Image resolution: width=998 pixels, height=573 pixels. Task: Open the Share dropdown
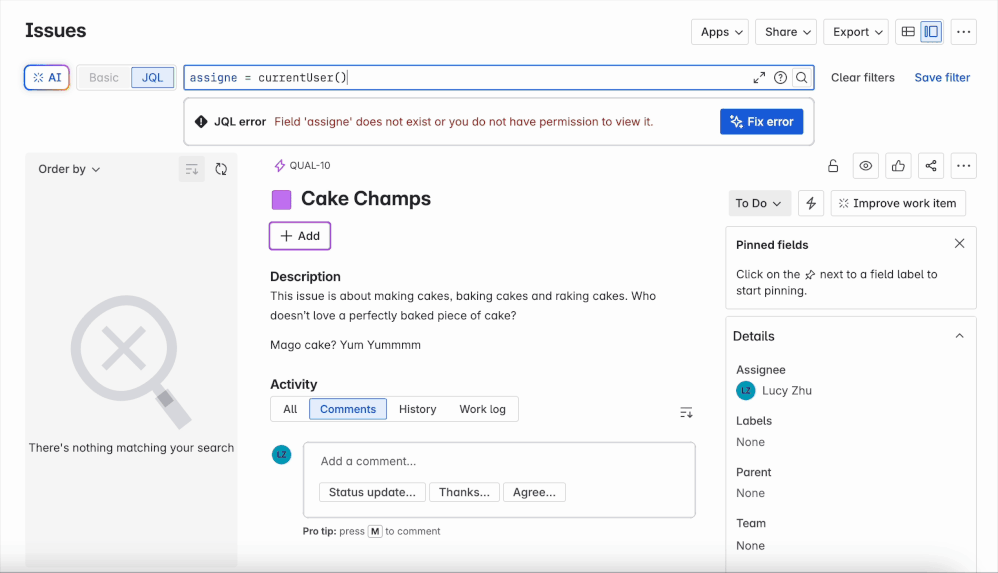[x=786, y=32]
